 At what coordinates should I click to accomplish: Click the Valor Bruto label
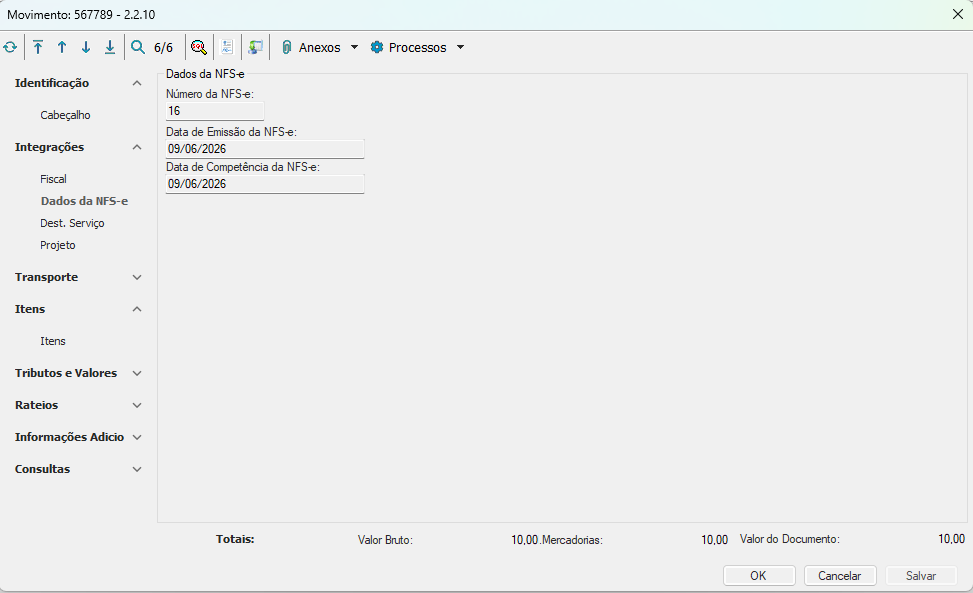pyautogui.click(x=385, y=540)
